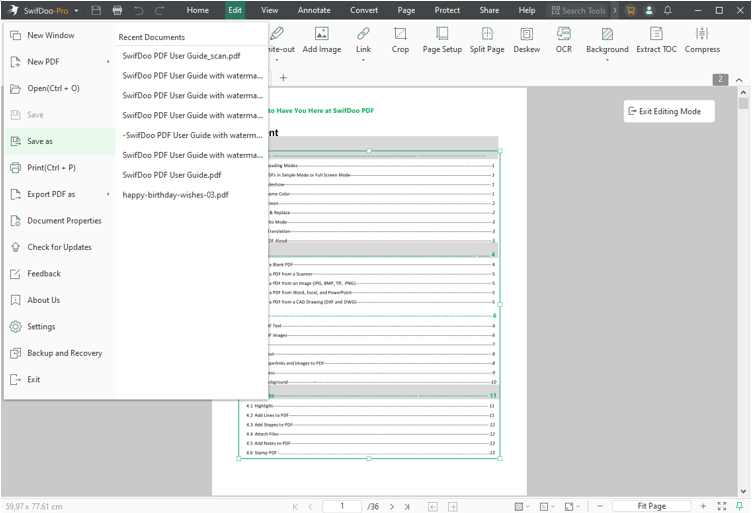
Task: Zoom in with plus button
Action: point(703,506)
